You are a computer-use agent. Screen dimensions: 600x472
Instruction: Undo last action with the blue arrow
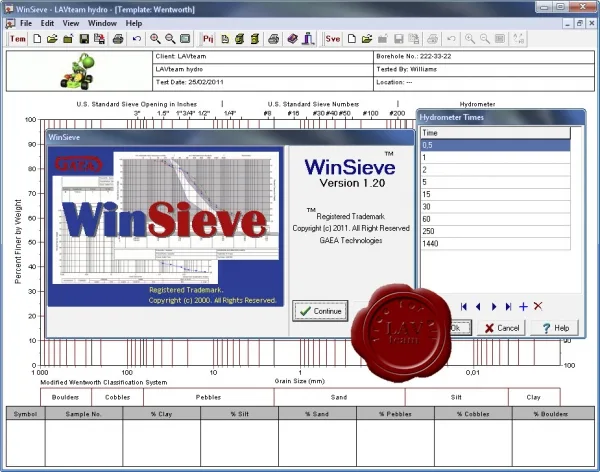(x=137, y=39)
